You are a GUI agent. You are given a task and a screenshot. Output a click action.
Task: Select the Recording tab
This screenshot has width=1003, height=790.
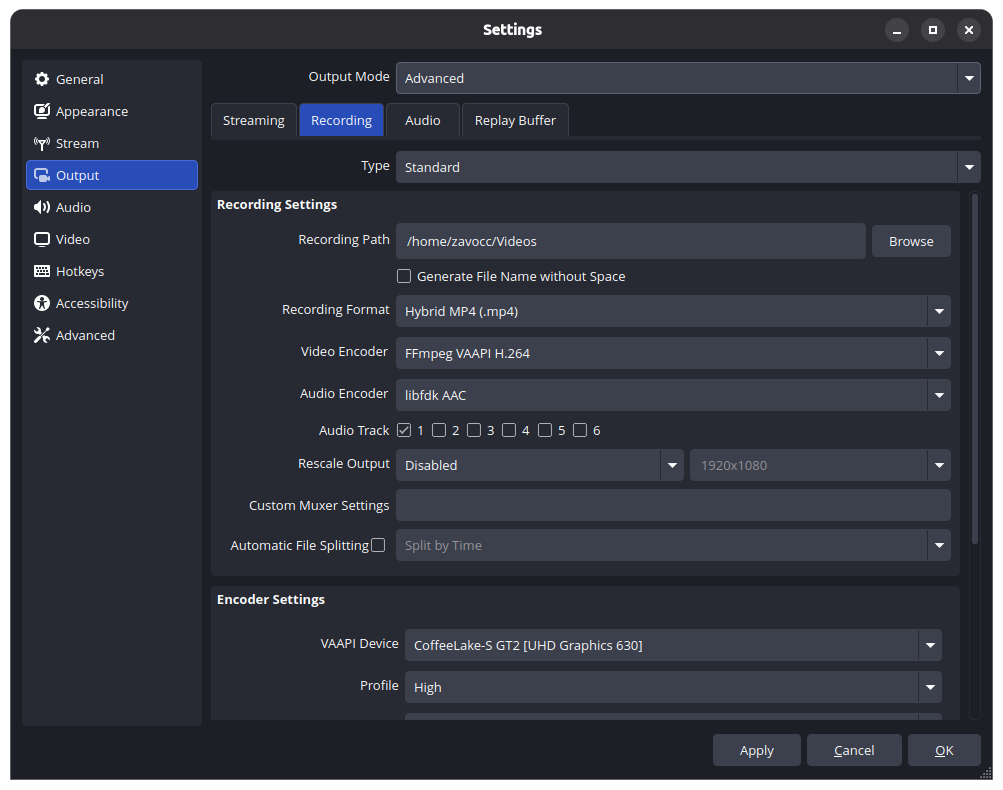tap(342, 120)
